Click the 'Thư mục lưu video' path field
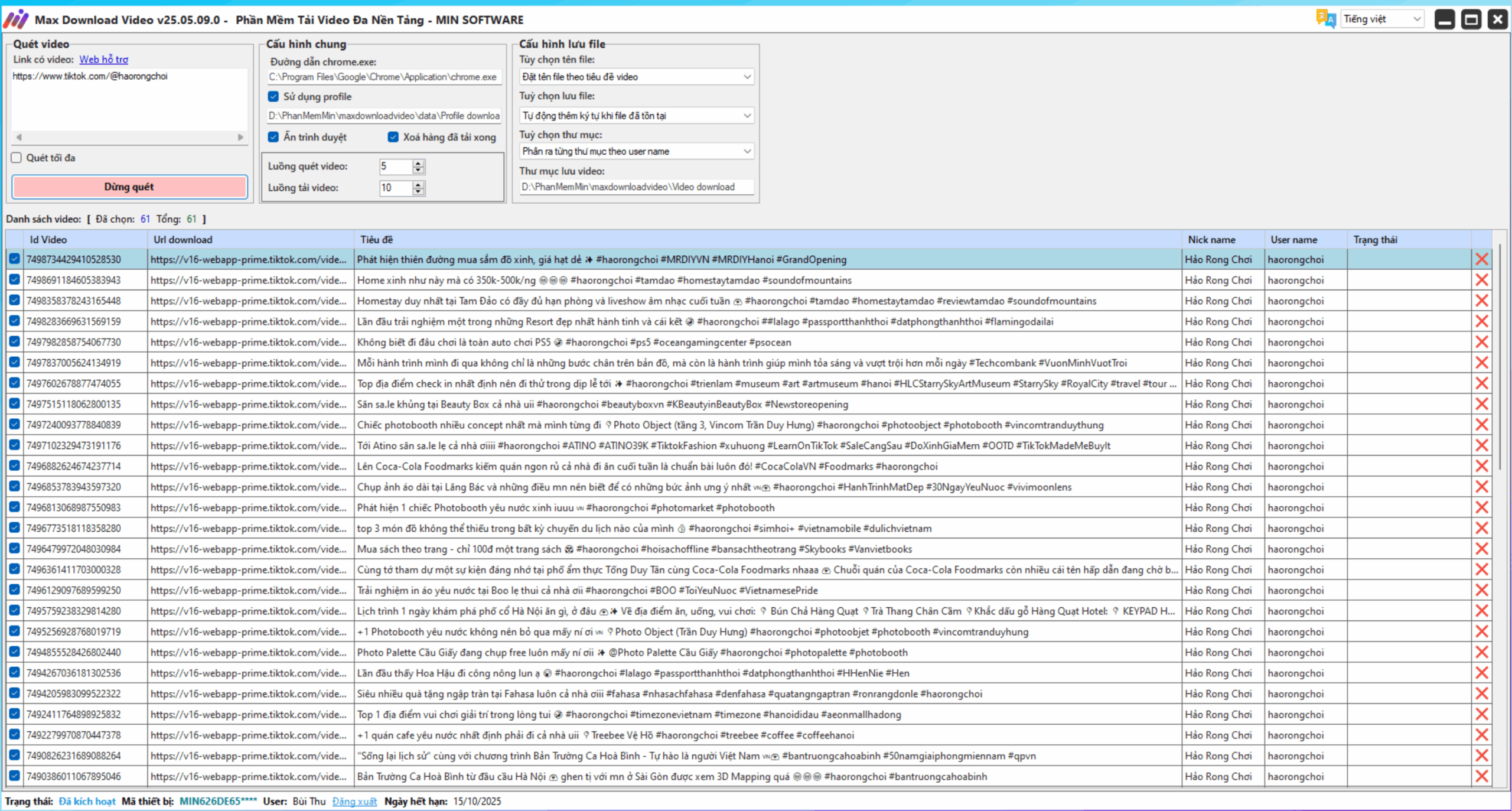Image resolution: width=1512 pixels, height=811 pixels. [637, 187]
